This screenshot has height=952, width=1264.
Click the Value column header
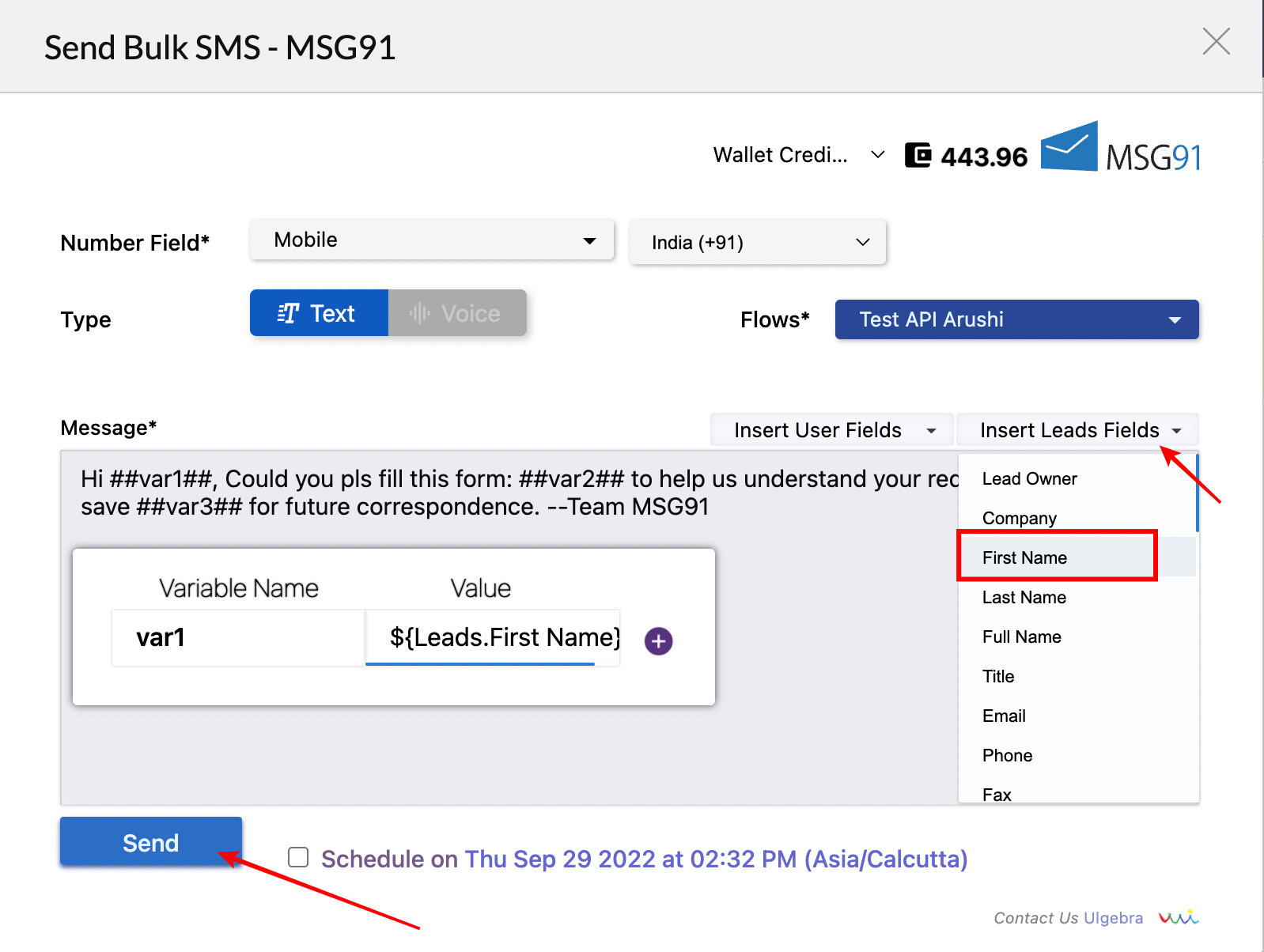481,588
